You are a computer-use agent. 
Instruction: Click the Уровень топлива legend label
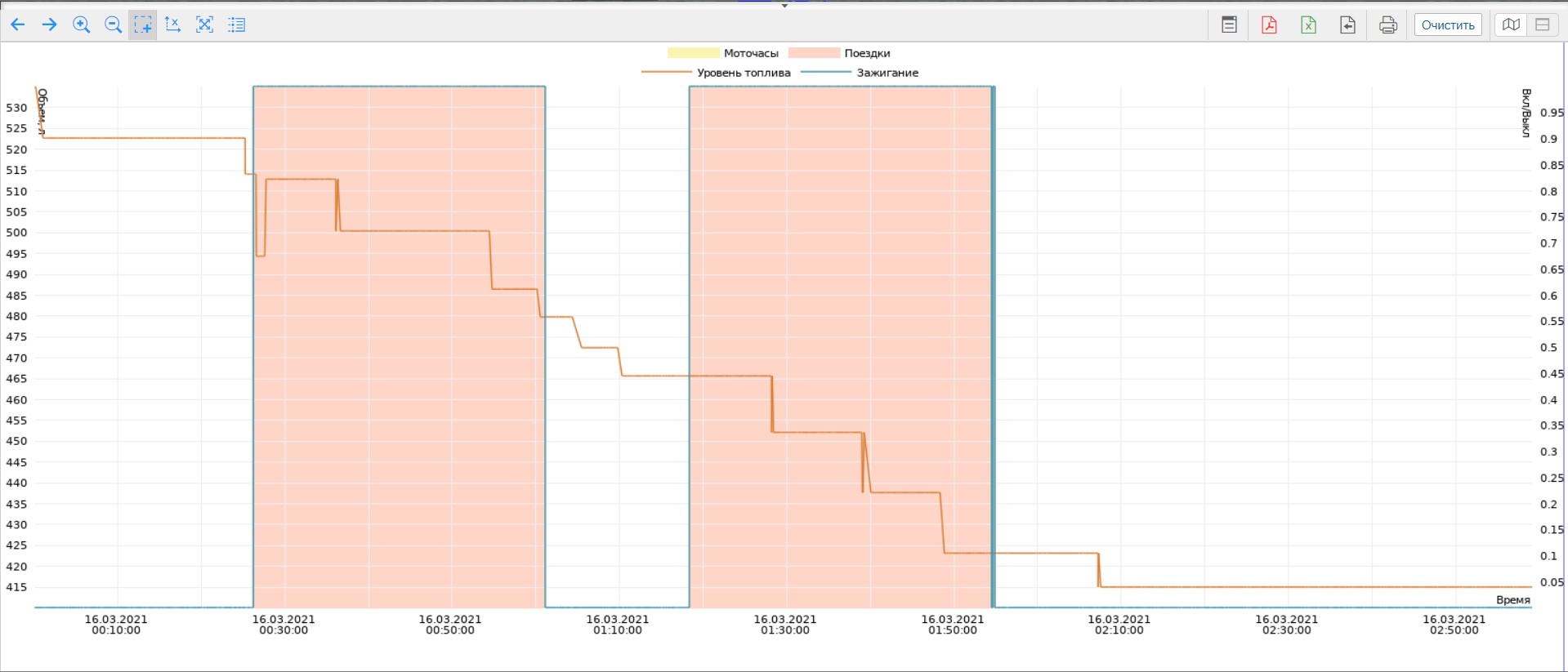click(x=743, y=73)
